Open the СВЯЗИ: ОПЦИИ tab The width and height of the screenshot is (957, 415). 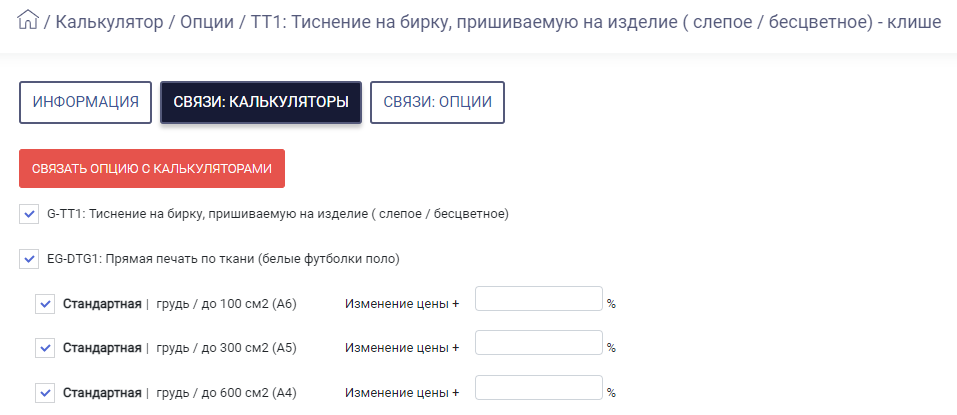(x=438, y=103)
